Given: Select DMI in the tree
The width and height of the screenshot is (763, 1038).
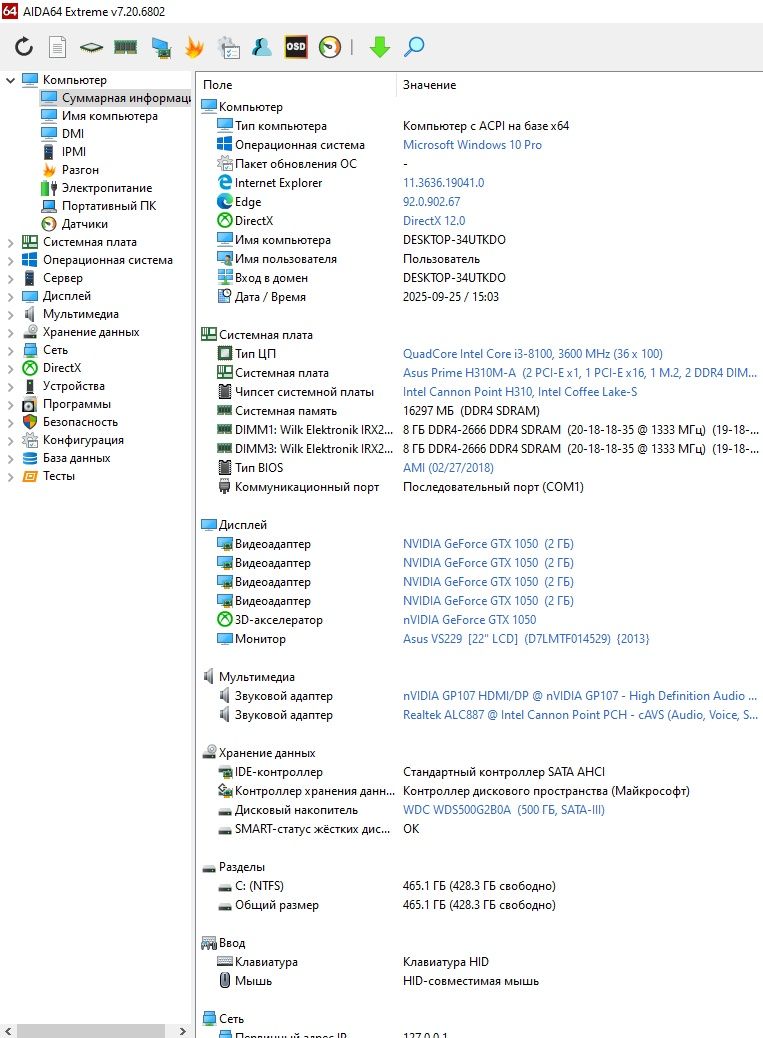Looking at the screenshot, I should 73,133.
